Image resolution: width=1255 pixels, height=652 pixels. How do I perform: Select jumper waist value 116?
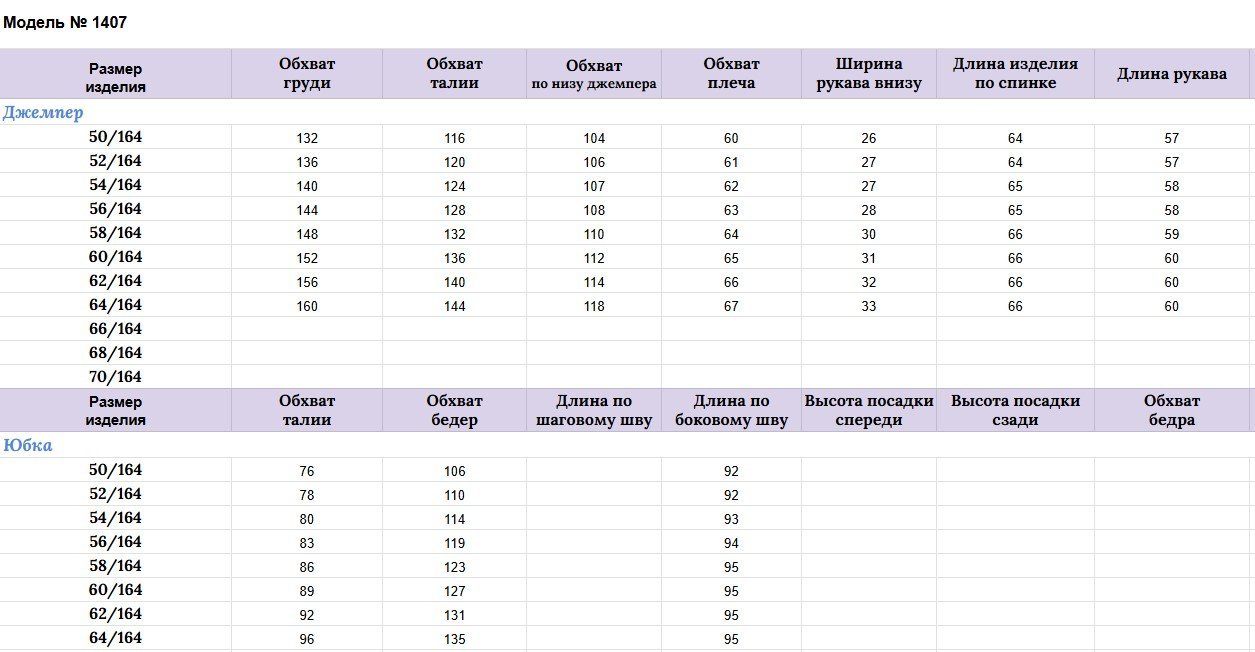(455, 138)
